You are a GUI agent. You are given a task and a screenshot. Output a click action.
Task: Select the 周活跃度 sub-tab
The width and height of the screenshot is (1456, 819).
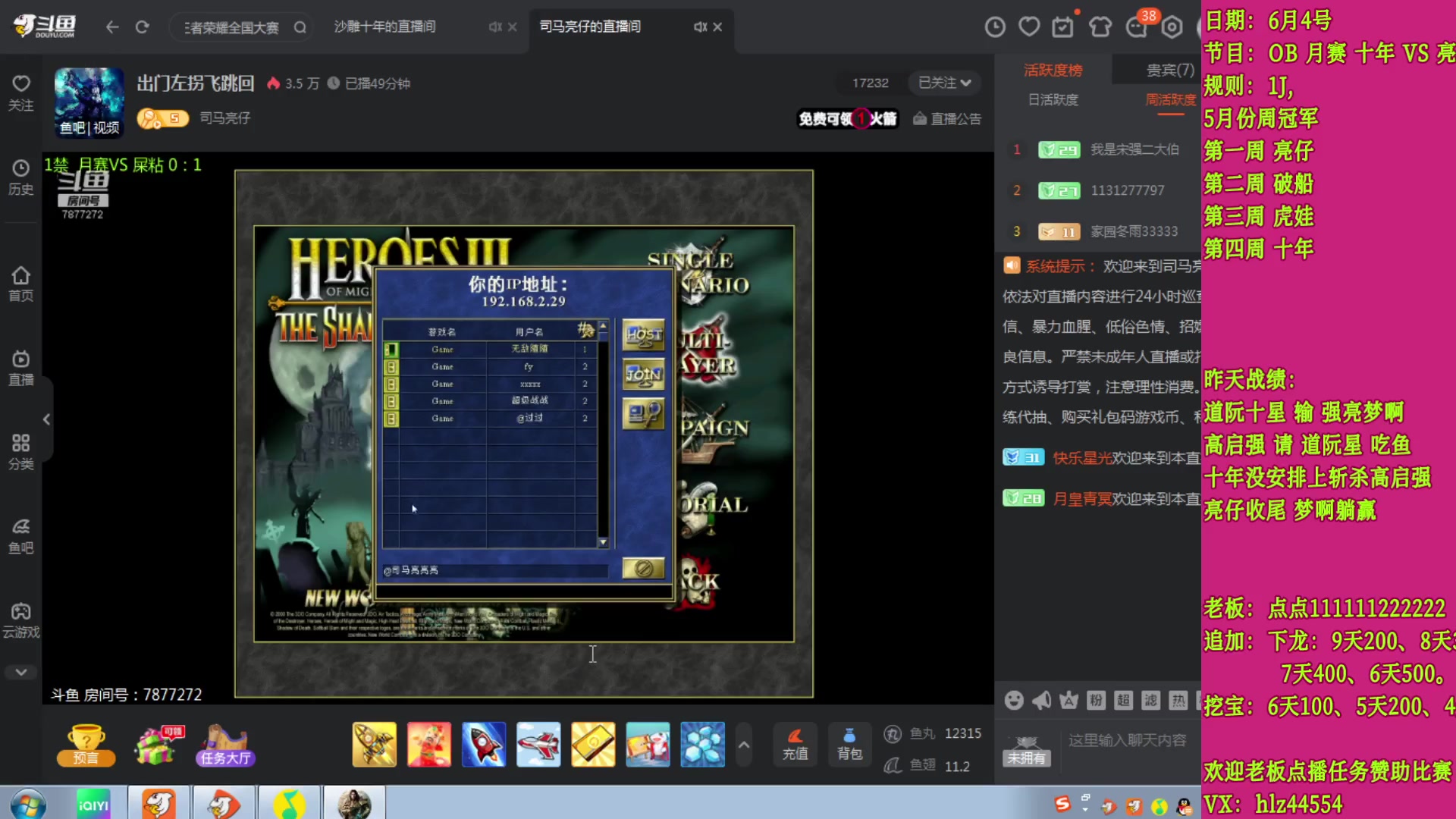[x=1170, y=100]
